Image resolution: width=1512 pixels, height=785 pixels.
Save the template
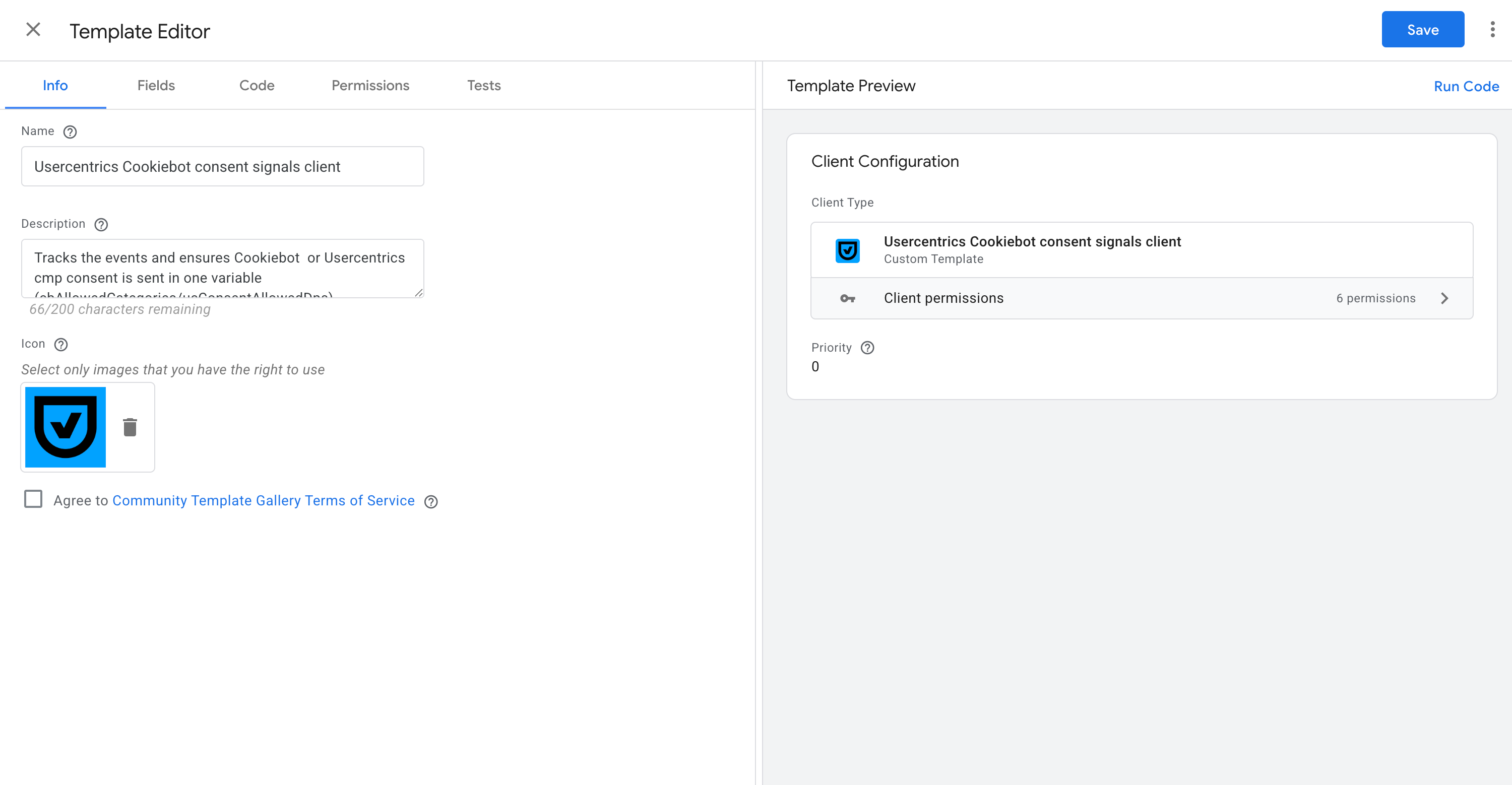1422,29
